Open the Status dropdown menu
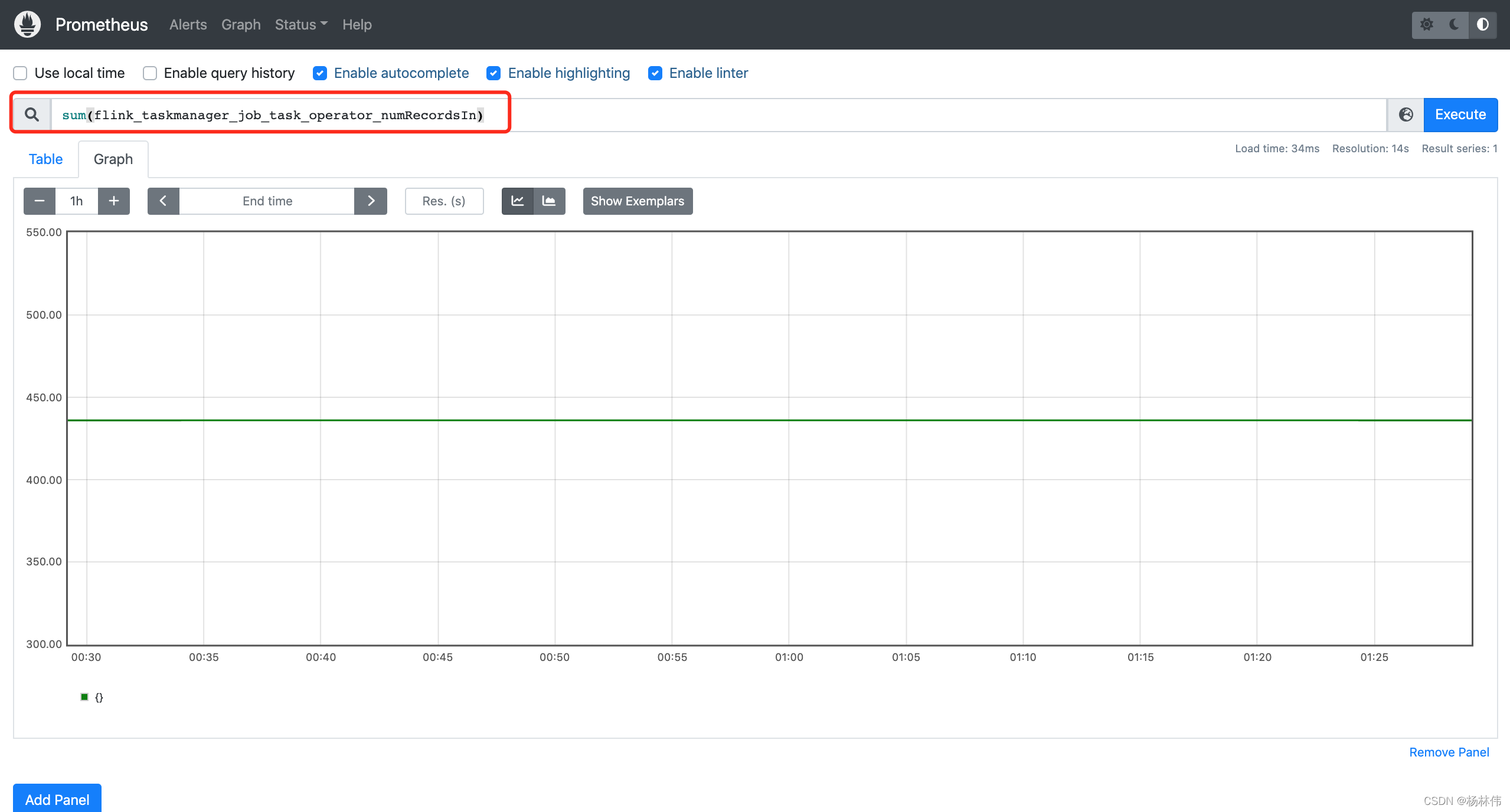Viewport: 1510px width, 812px height. 300,25
